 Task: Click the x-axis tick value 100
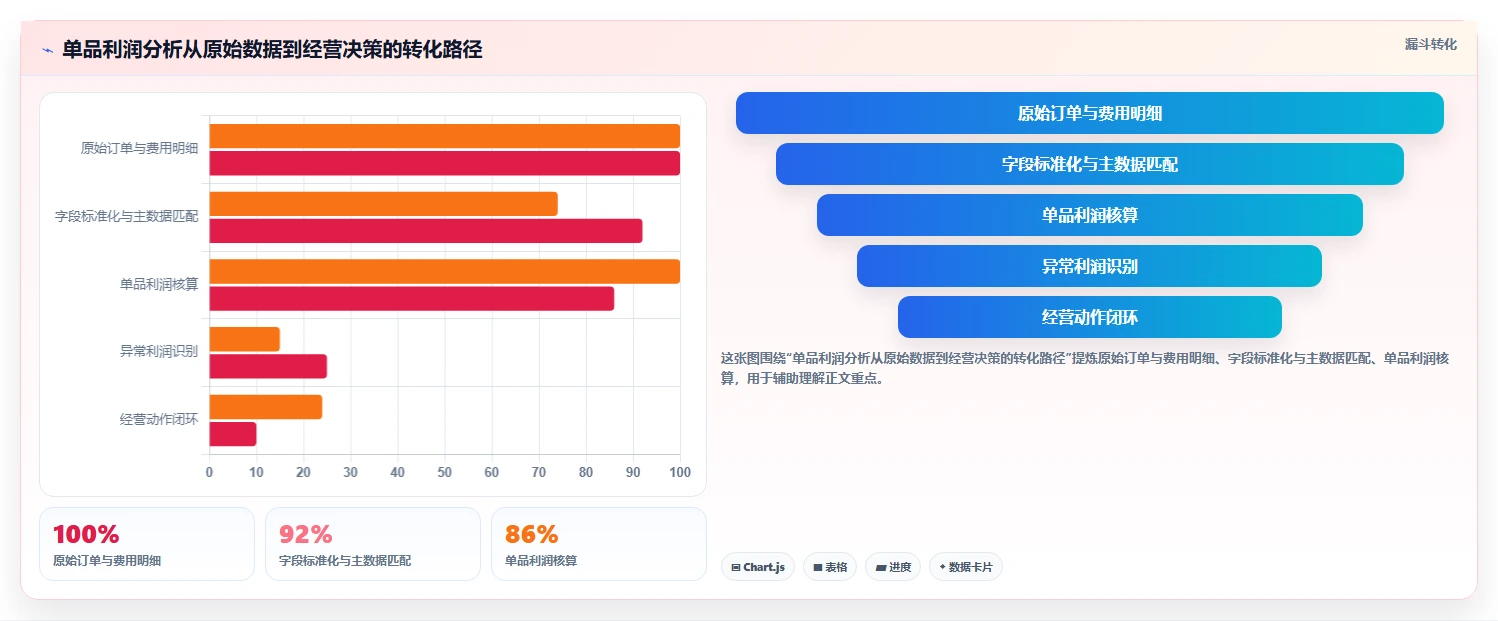click(680, 472)
